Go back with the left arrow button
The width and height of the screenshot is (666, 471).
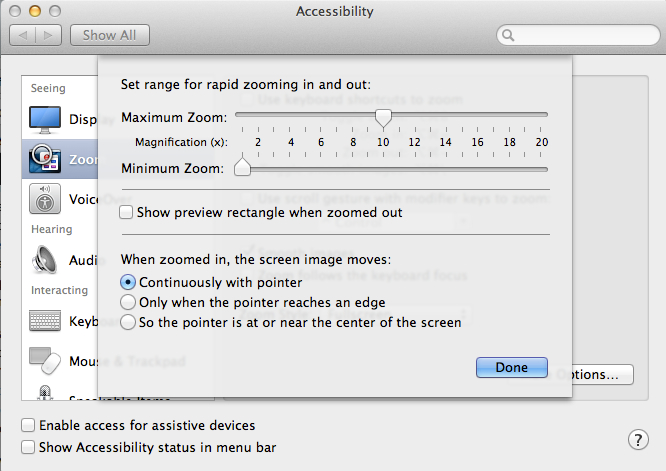24,35
